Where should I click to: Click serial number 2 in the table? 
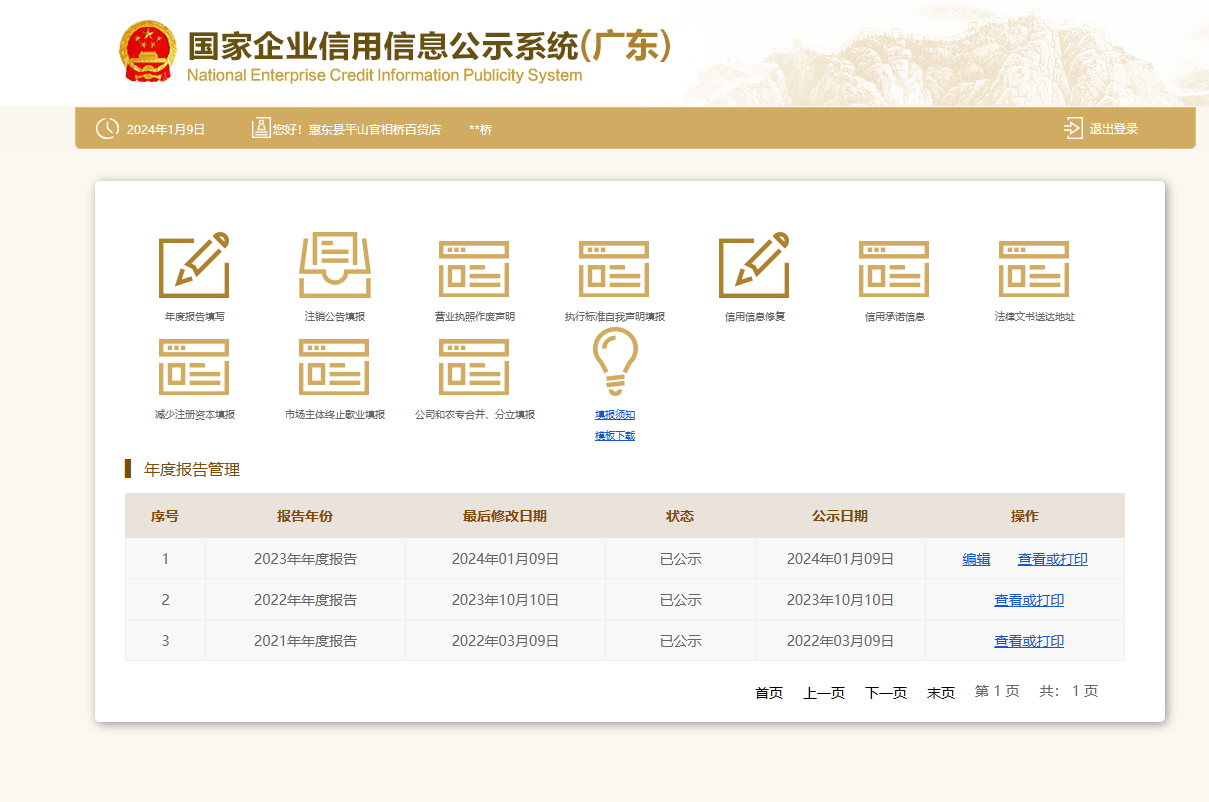pyautogui.click(x=165, y=600)
